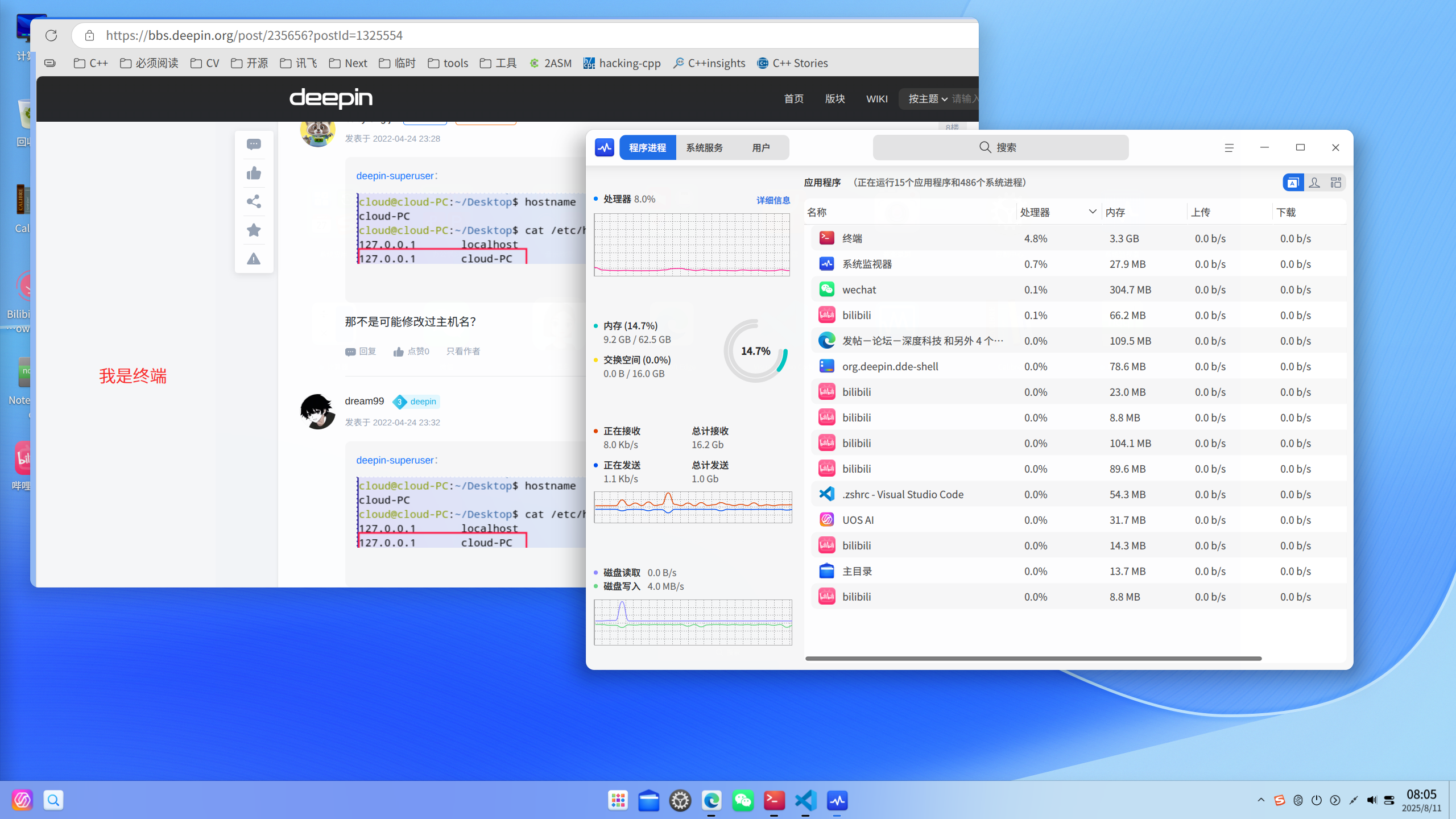Viewport: 1456px width, 819px height.
Task: Show all processes filter view
Action: pos(1336,183)
